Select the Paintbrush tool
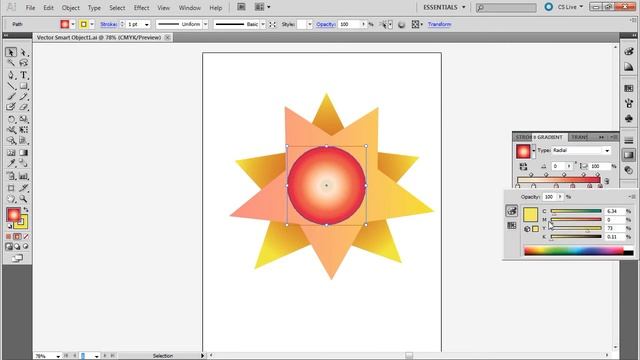640x360 pixels. click(x=11, y=97)
